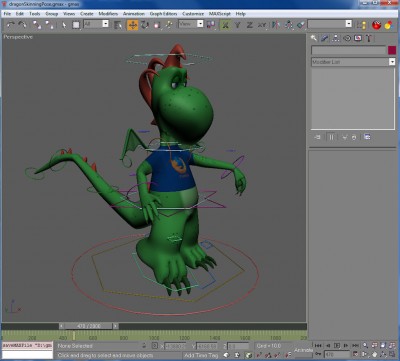Click the Array tool icon
This screenshot has width=400, height=361.
click(289, 25)
